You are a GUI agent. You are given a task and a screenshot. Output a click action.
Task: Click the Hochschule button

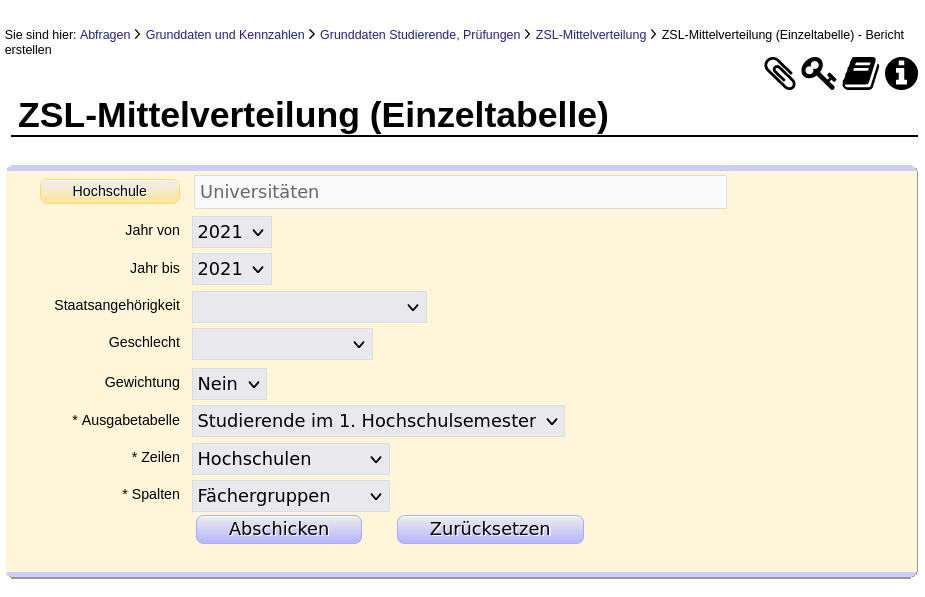pos(110,191)
